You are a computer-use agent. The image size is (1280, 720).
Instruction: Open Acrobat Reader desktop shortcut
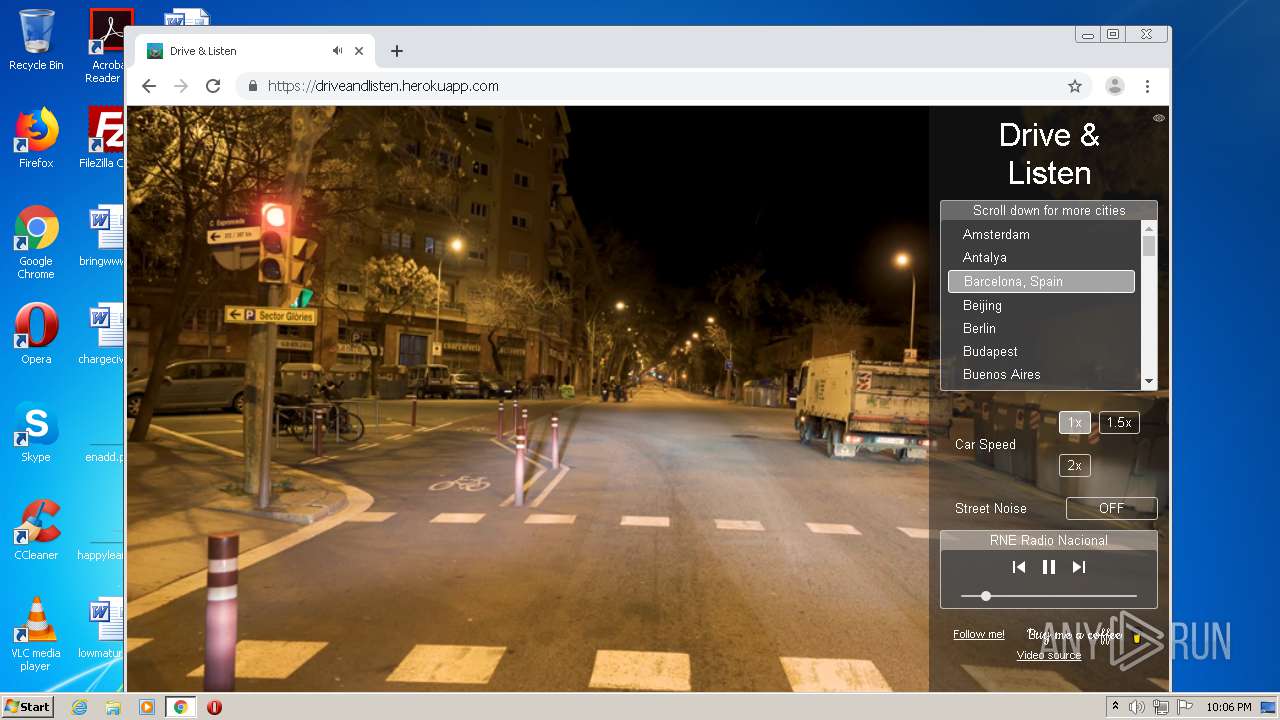point(107,46)
